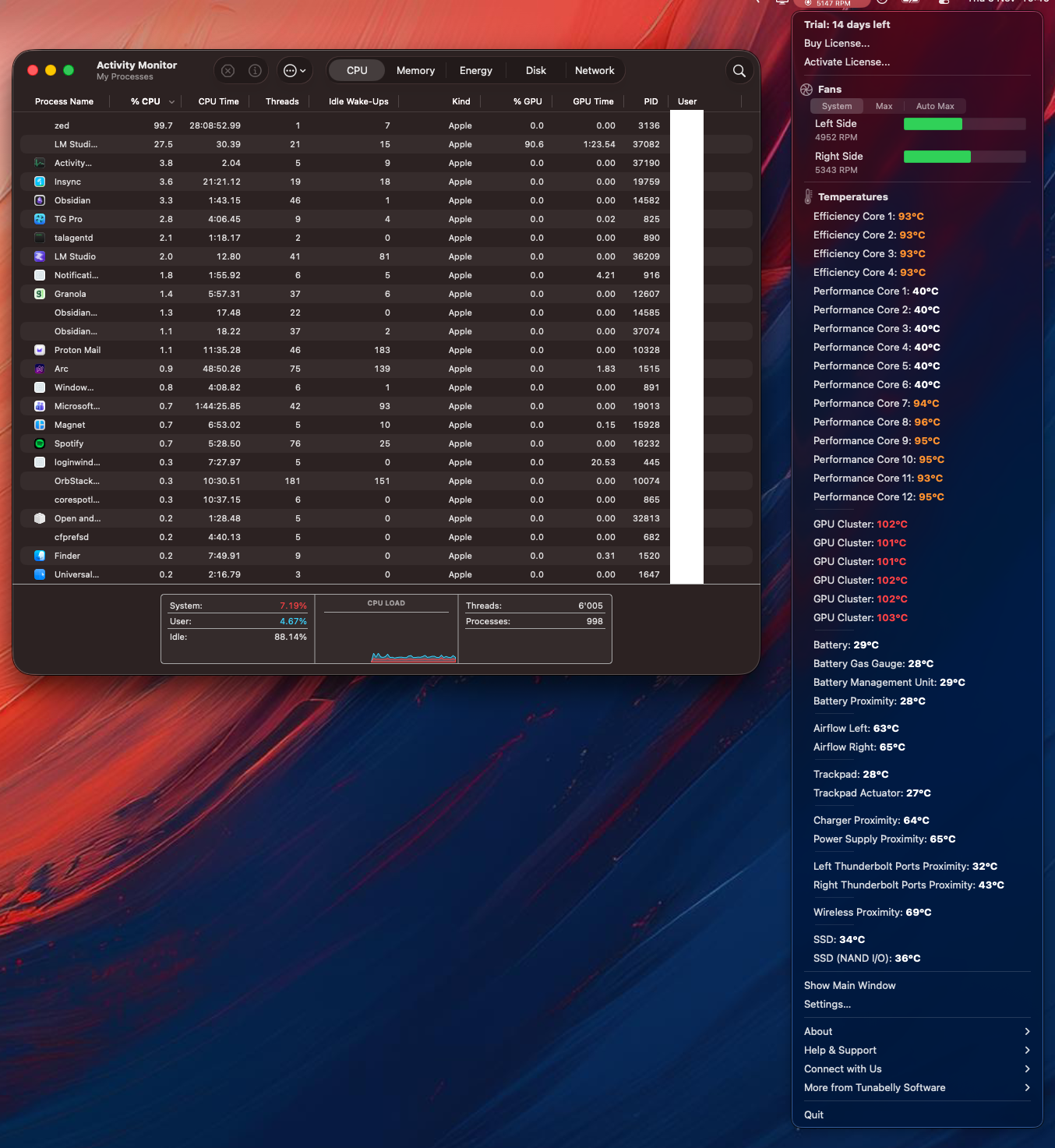Switch to the Disk tab

(536, 71)
